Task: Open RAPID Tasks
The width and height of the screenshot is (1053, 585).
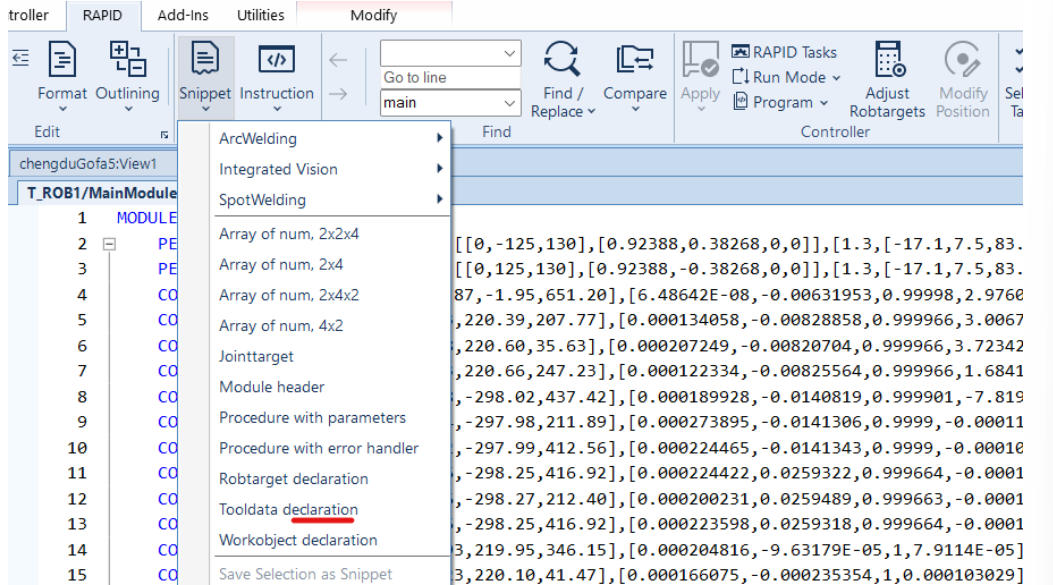Action: 784,52
